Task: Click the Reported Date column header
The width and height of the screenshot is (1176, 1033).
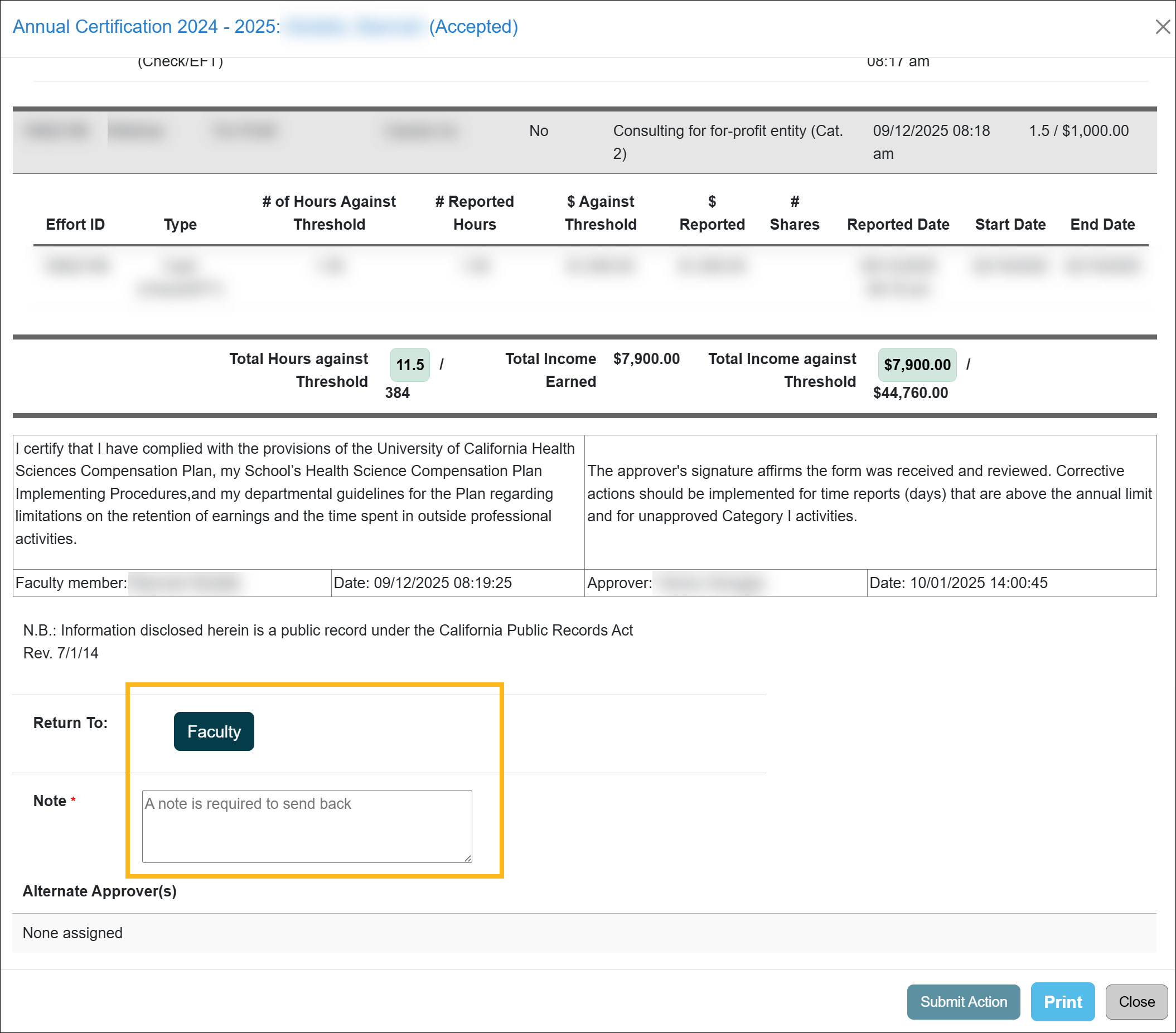Action: pyautogui.click(x=898, y=224)
